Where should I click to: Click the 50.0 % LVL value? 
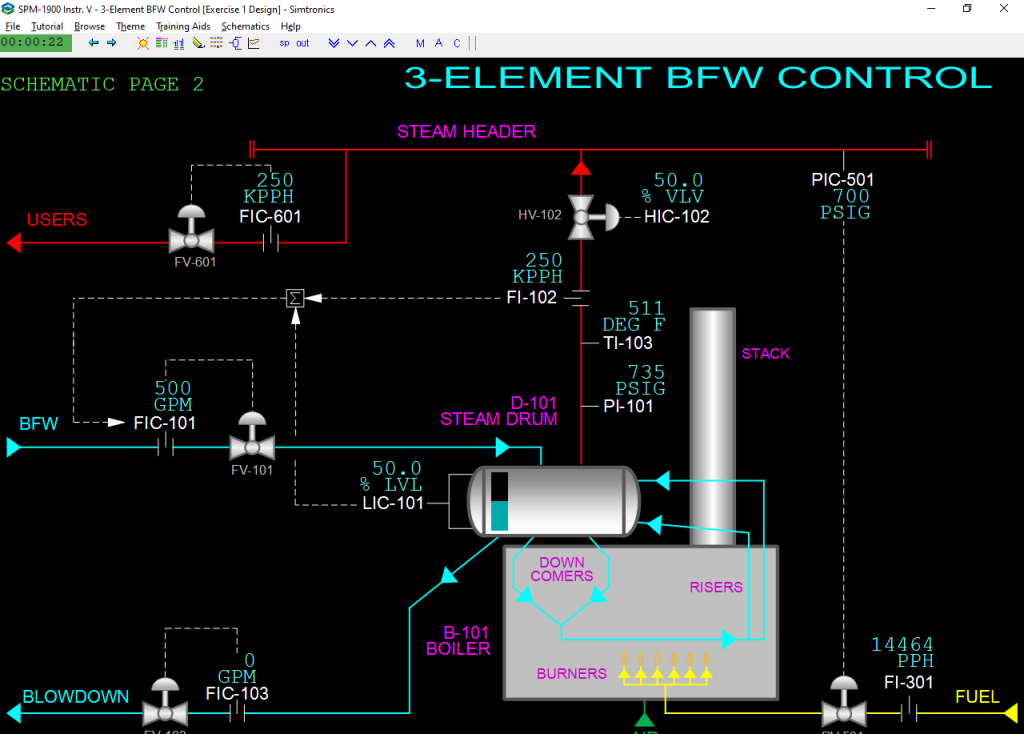pyautogui.click(x=391, y=477)
